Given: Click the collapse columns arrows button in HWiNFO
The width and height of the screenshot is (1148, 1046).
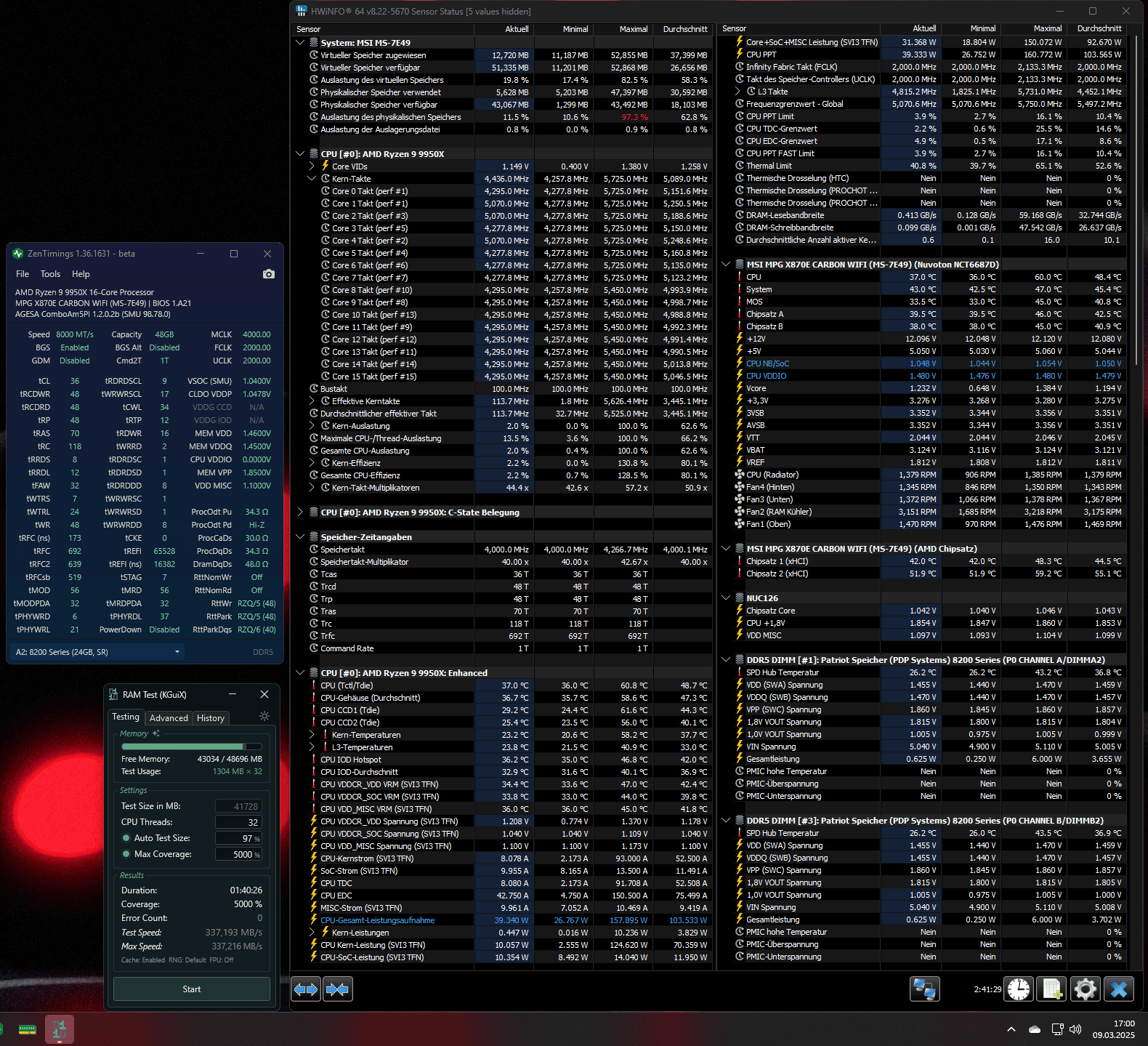Looking at the screenshot, I should coord(337,989).
